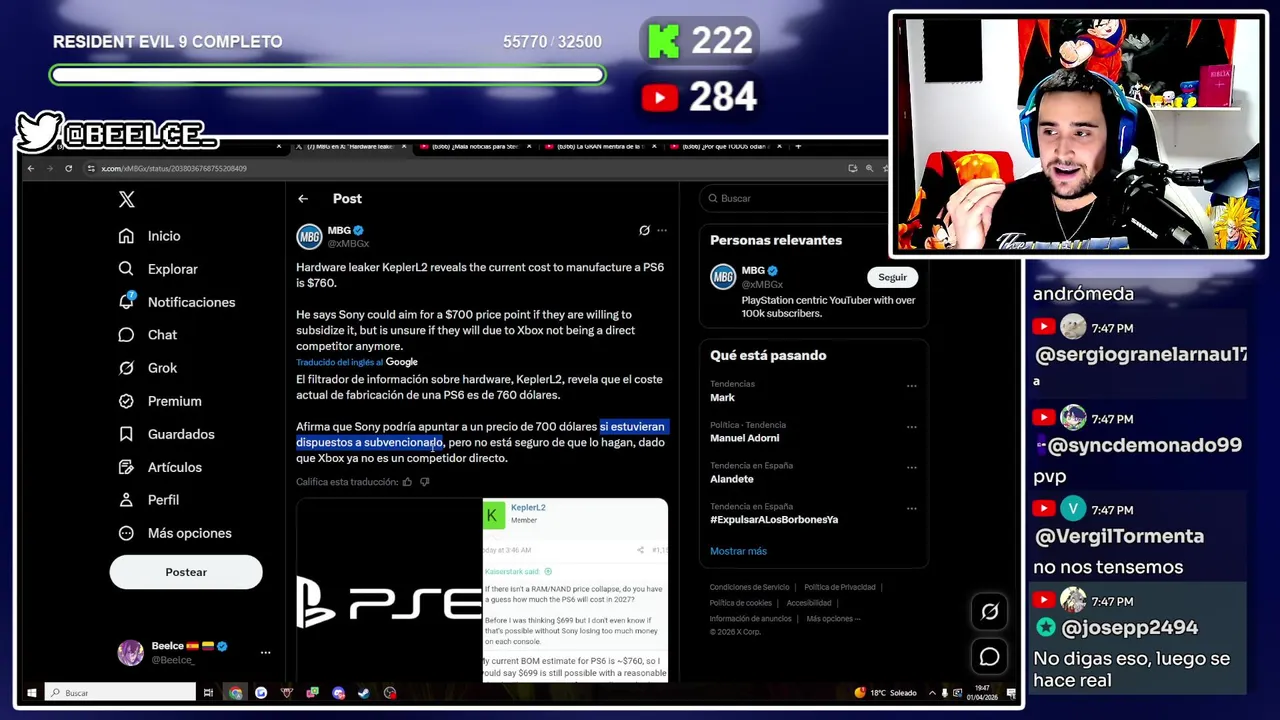Click MBG's avatar on the post
This screenshot has height=720, width=1280.
tap(309, 237)
